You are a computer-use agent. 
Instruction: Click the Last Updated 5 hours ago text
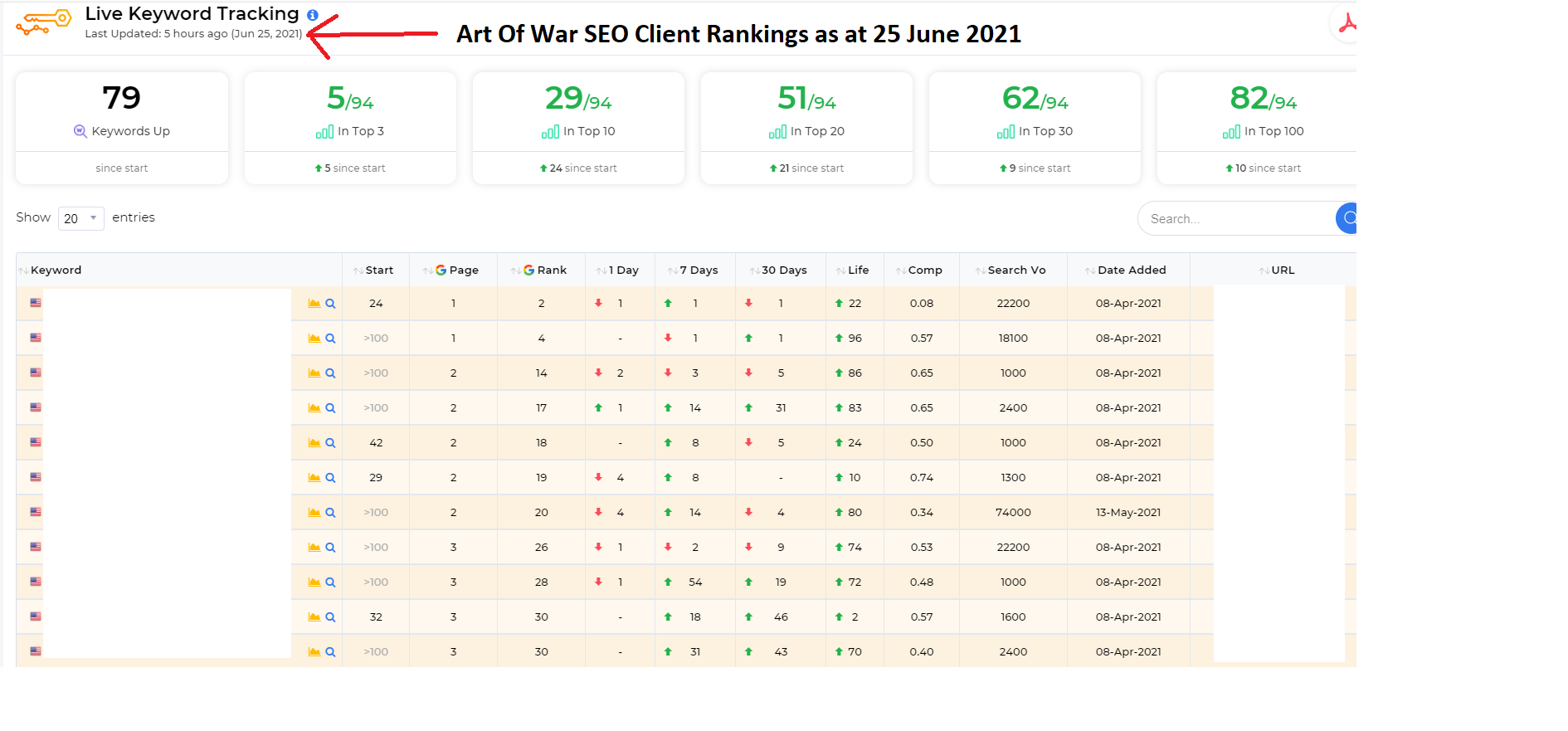193,34
